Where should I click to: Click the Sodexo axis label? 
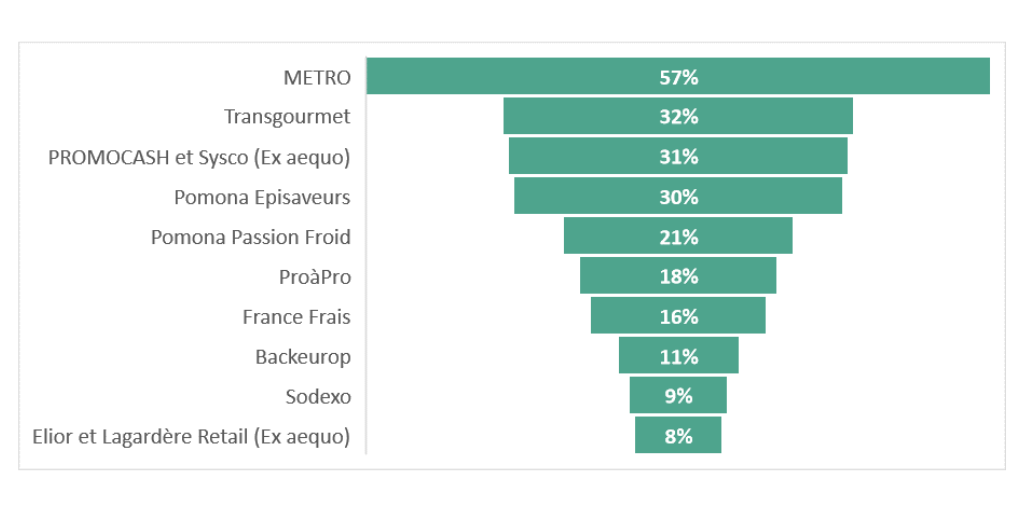click(318, 397)
